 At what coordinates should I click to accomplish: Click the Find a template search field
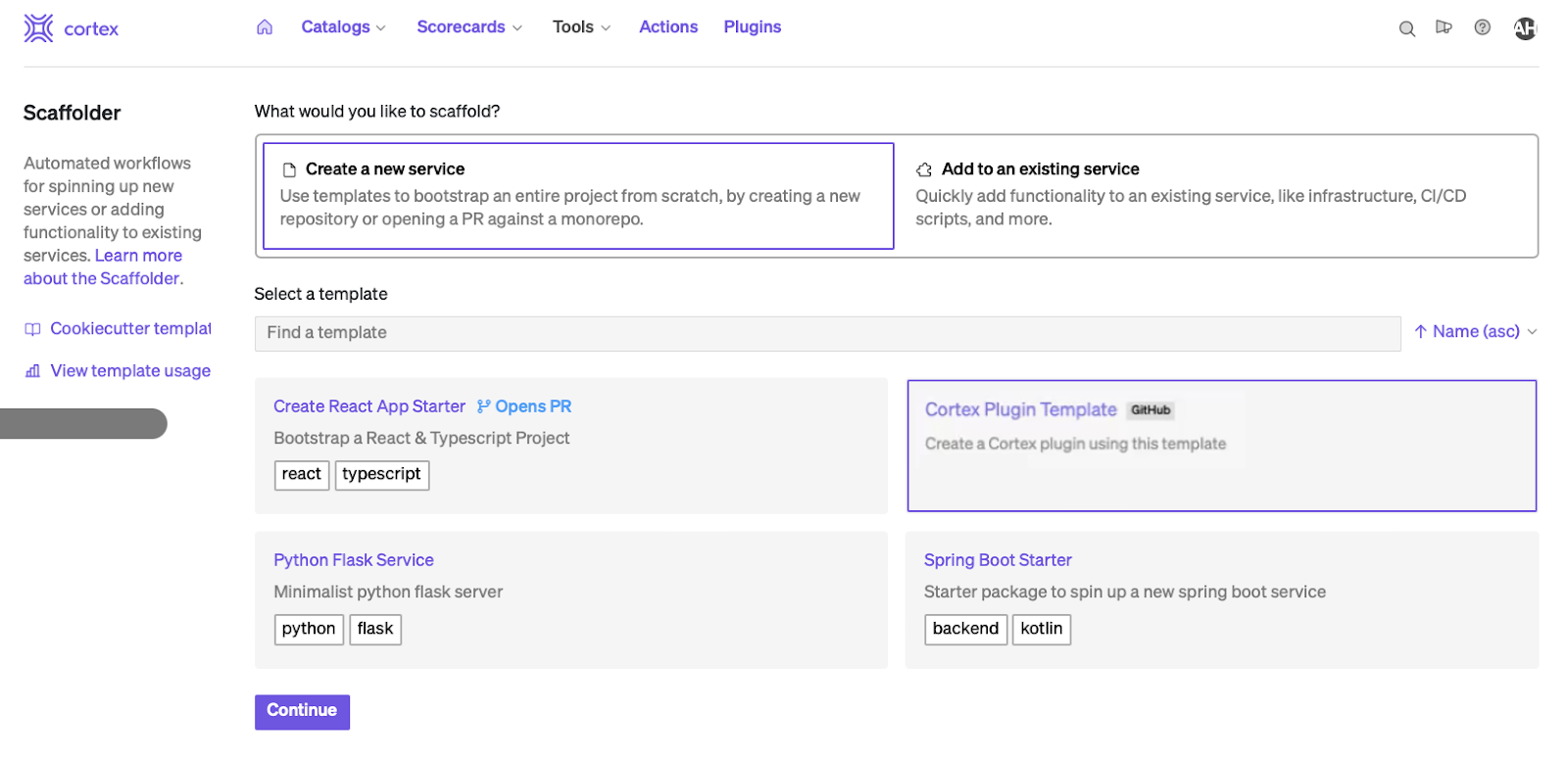click(827, 333)
